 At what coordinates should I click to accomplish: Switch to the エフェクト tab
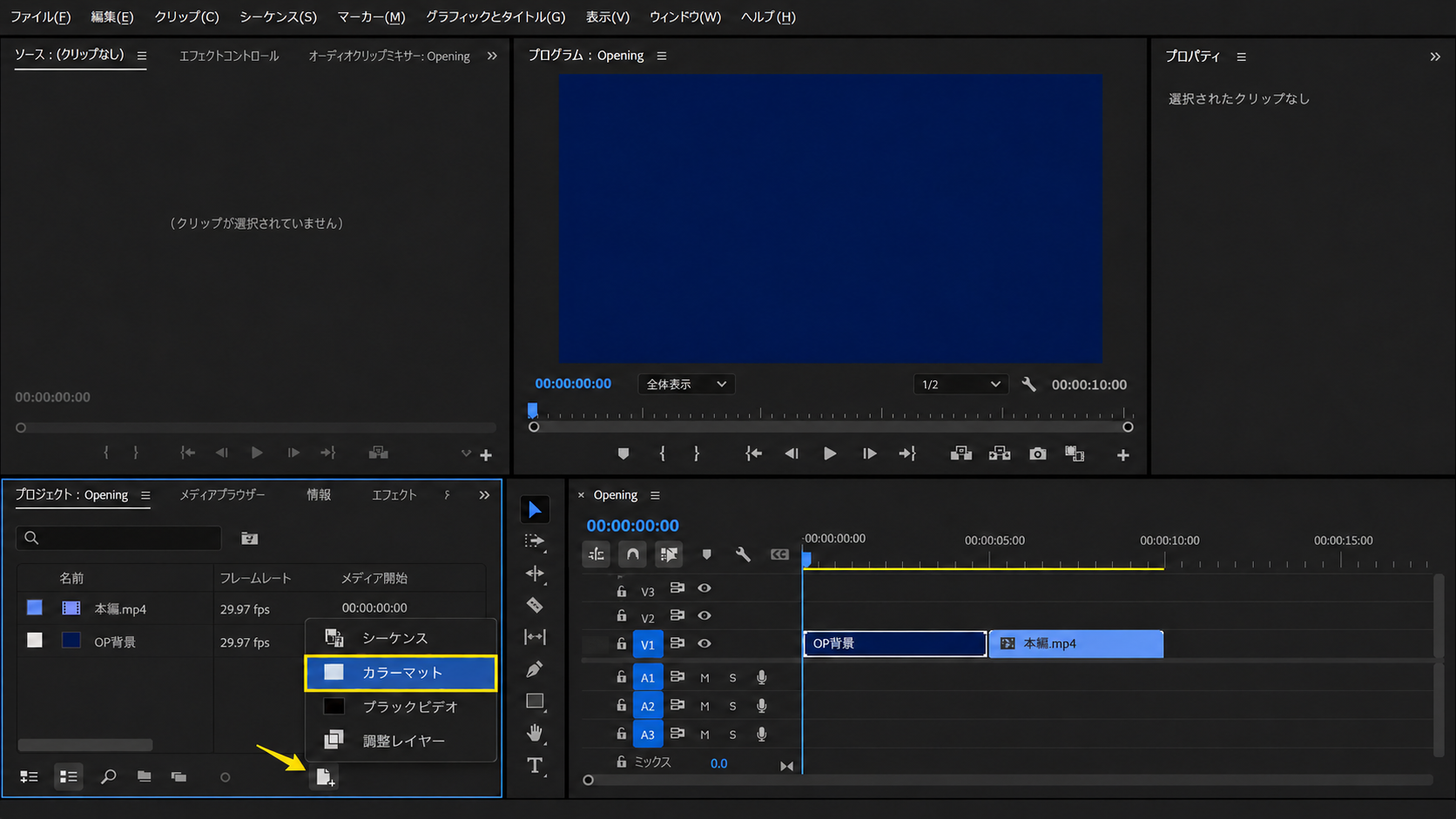tap(394, 495)
